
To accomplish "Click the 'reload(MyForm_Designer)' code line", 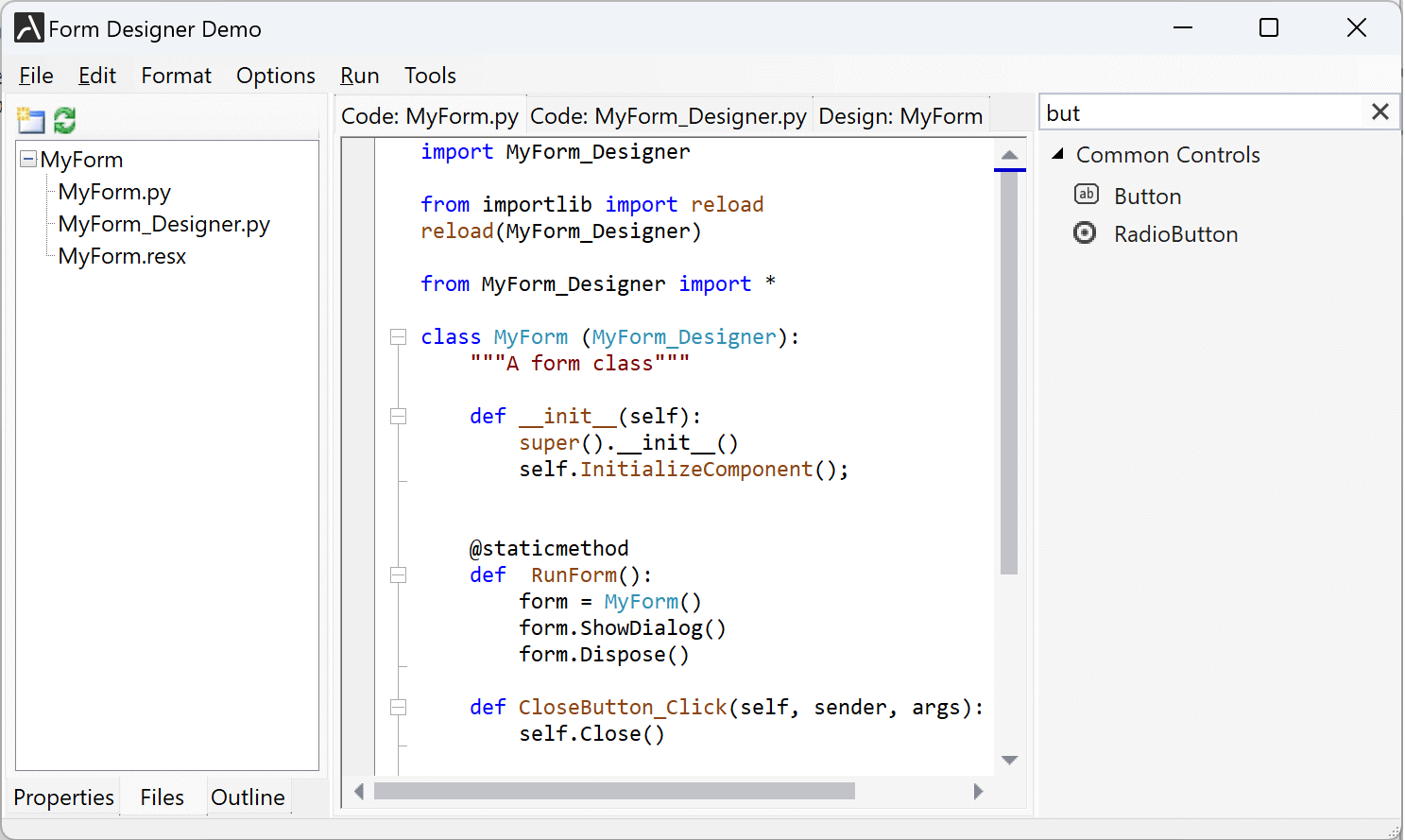I will [560, 231].
